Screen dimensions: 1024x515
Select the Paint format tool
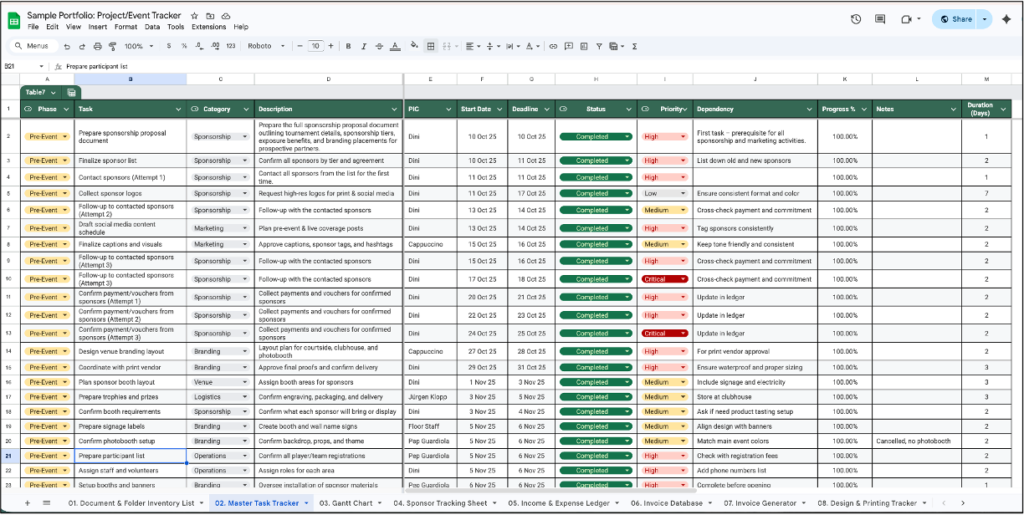tap(110, 46)
